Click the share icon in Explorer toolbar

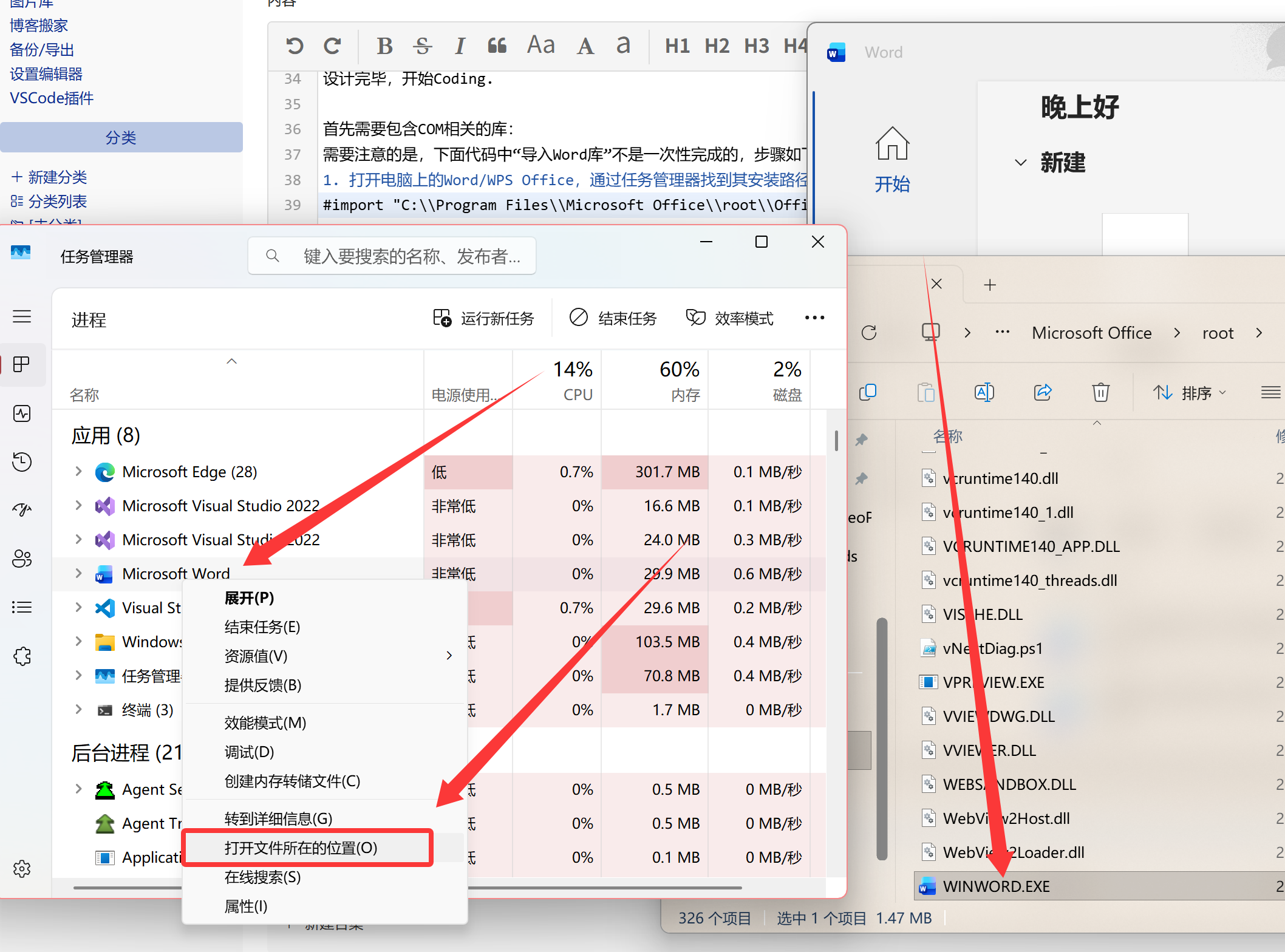coord(1043,393)
